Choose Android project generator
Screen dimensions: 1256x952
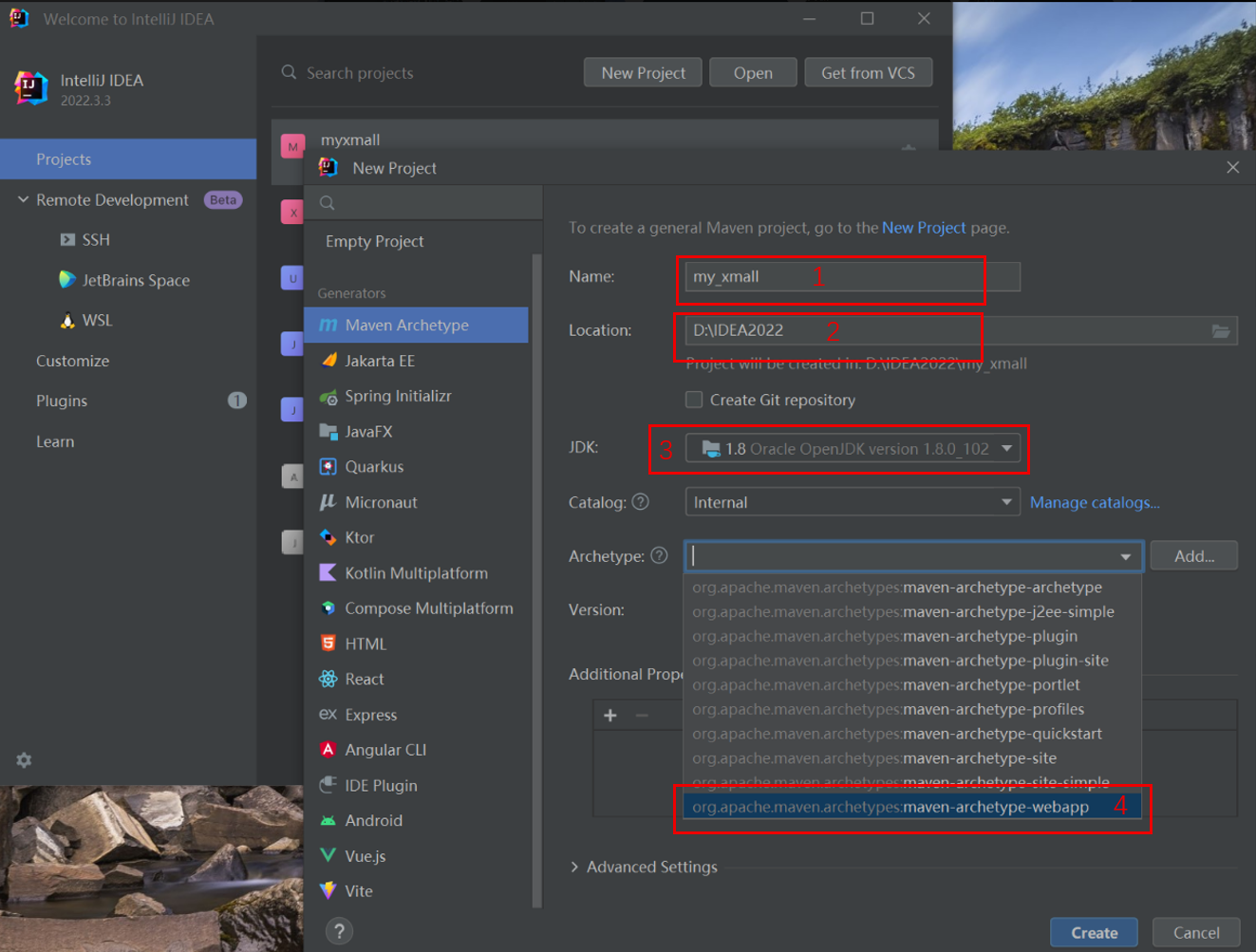pos(416,820)
